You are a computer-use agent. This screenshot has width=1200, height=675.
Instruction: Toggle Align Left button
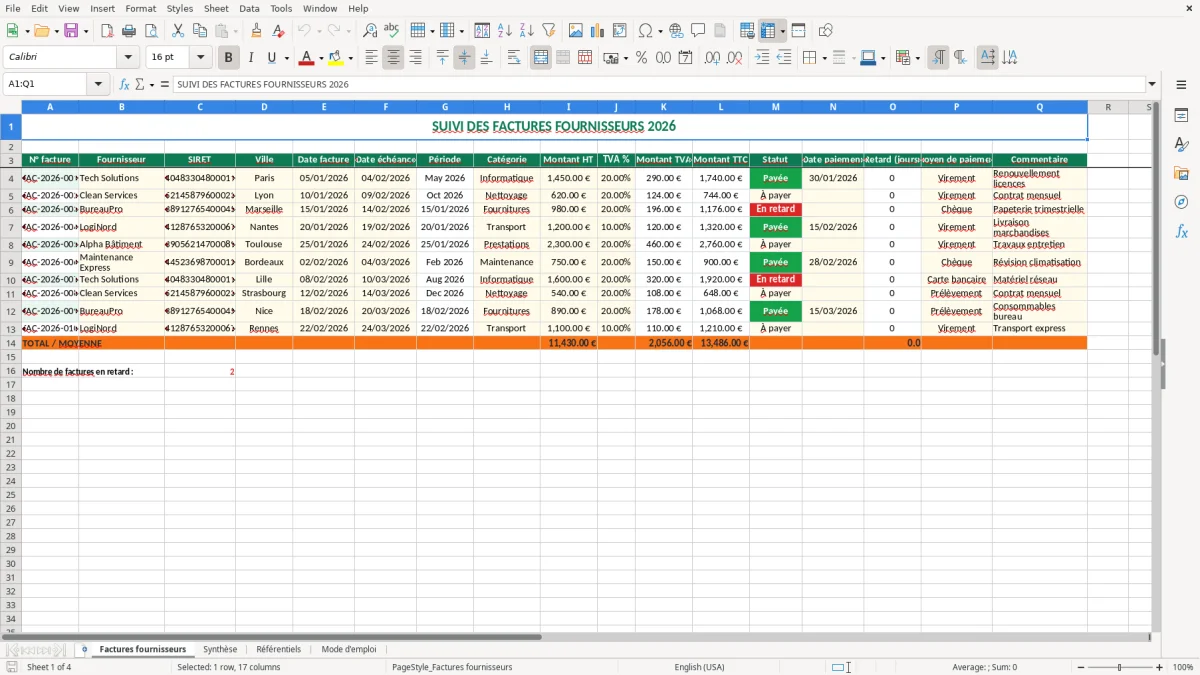point(371,58)
